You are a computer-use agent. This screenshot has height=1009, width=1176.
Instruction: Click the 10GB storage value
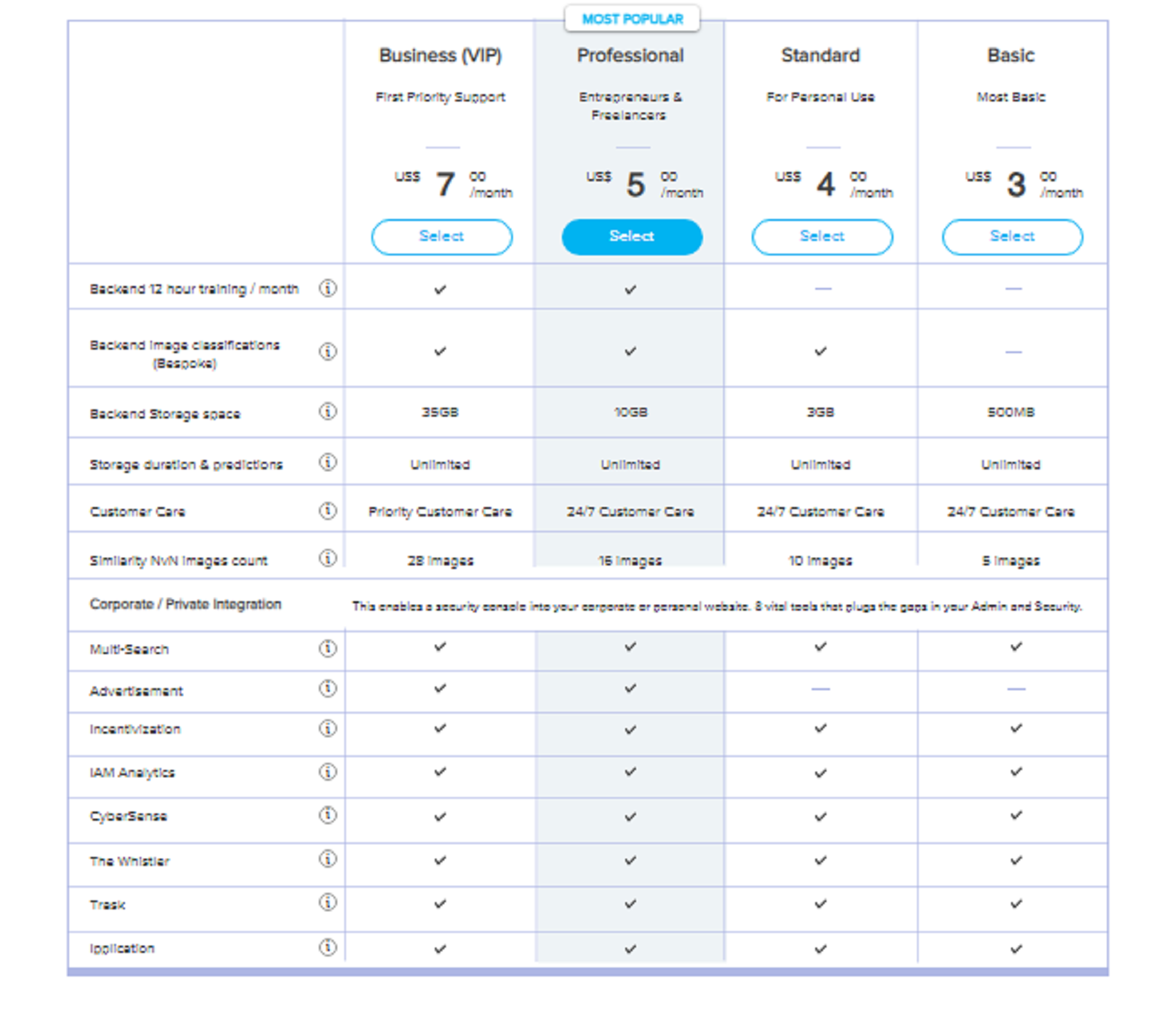[631, 412]
